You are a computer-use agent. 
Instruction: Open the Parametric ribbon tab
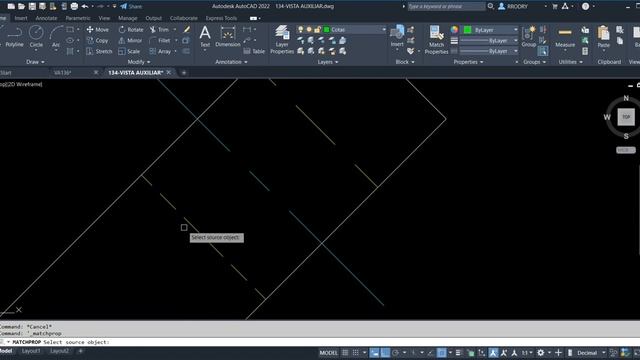click(x=78, y=18)
